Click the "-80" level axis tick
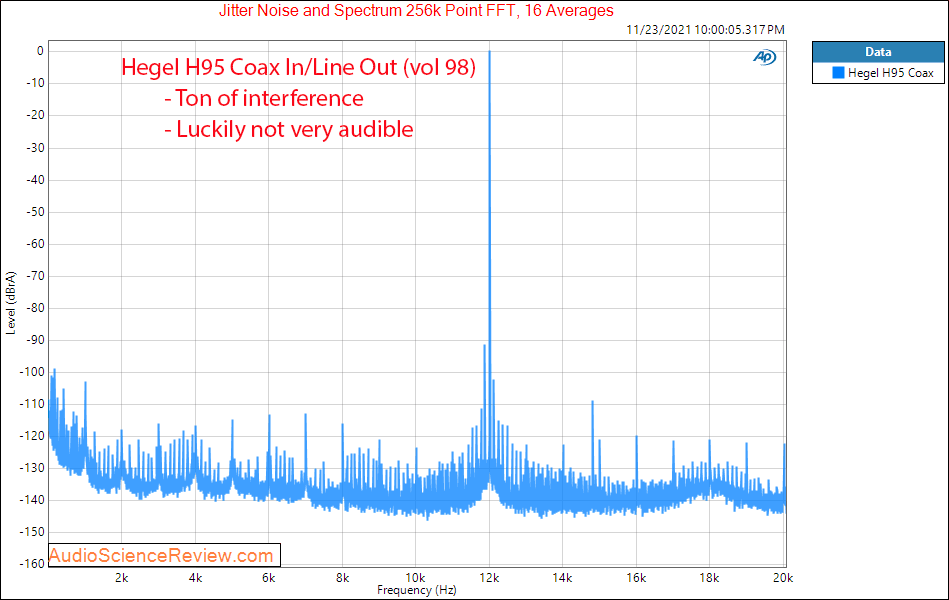Image resolution: width=949 pixels, height=600 pixels. coord(35,308)
